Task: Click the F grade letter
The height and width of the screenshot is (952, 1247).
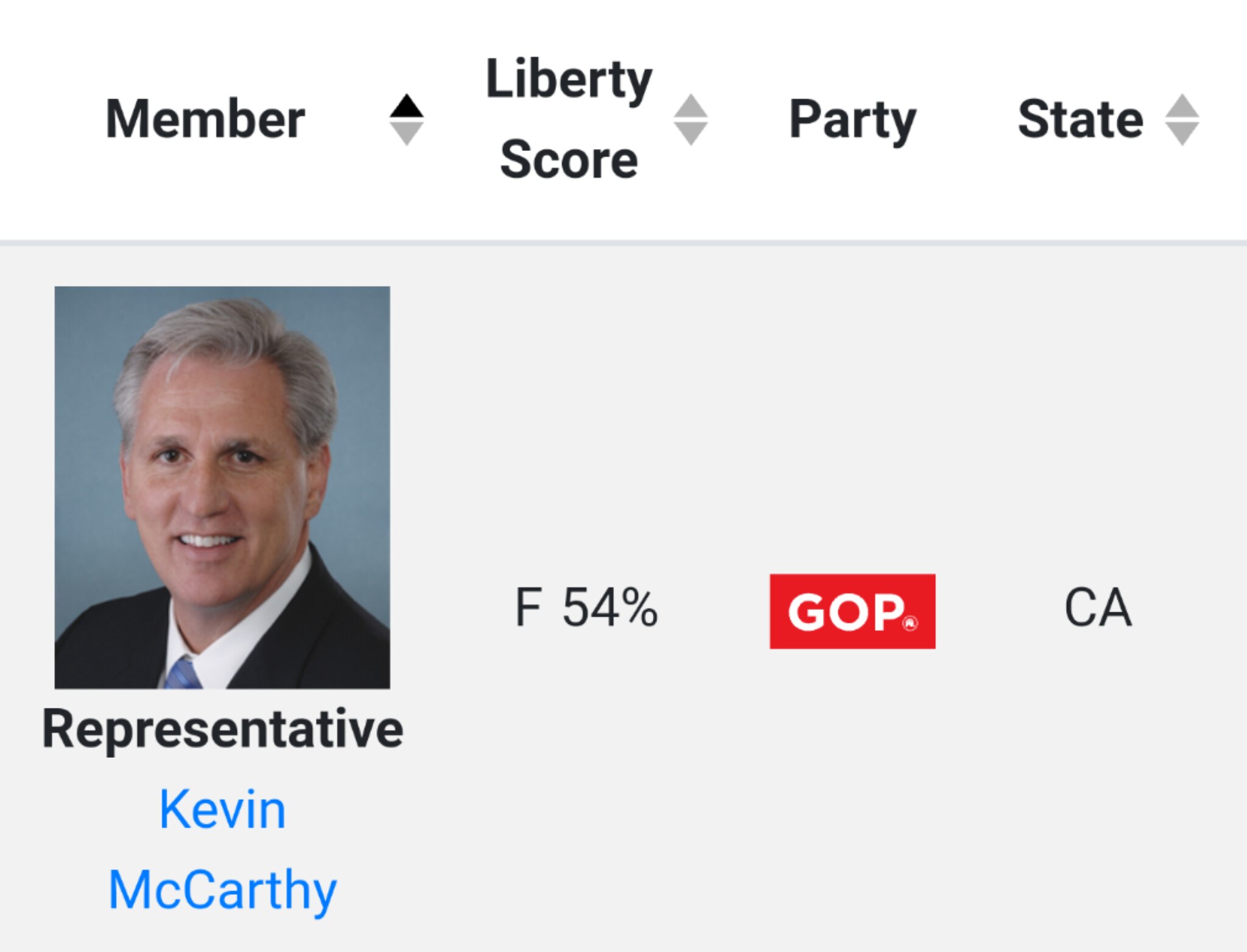Action: coord(528,607)
